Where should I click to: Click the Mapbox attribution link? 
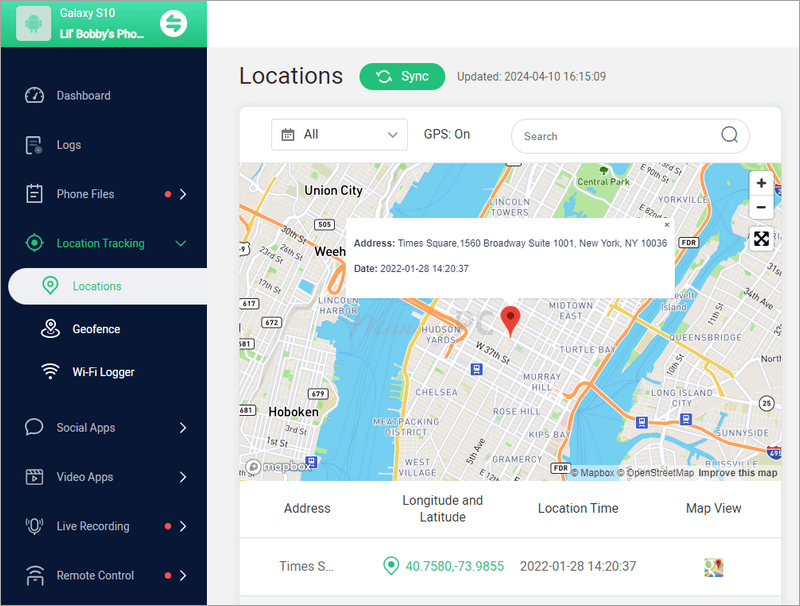[x=592, y=473]
